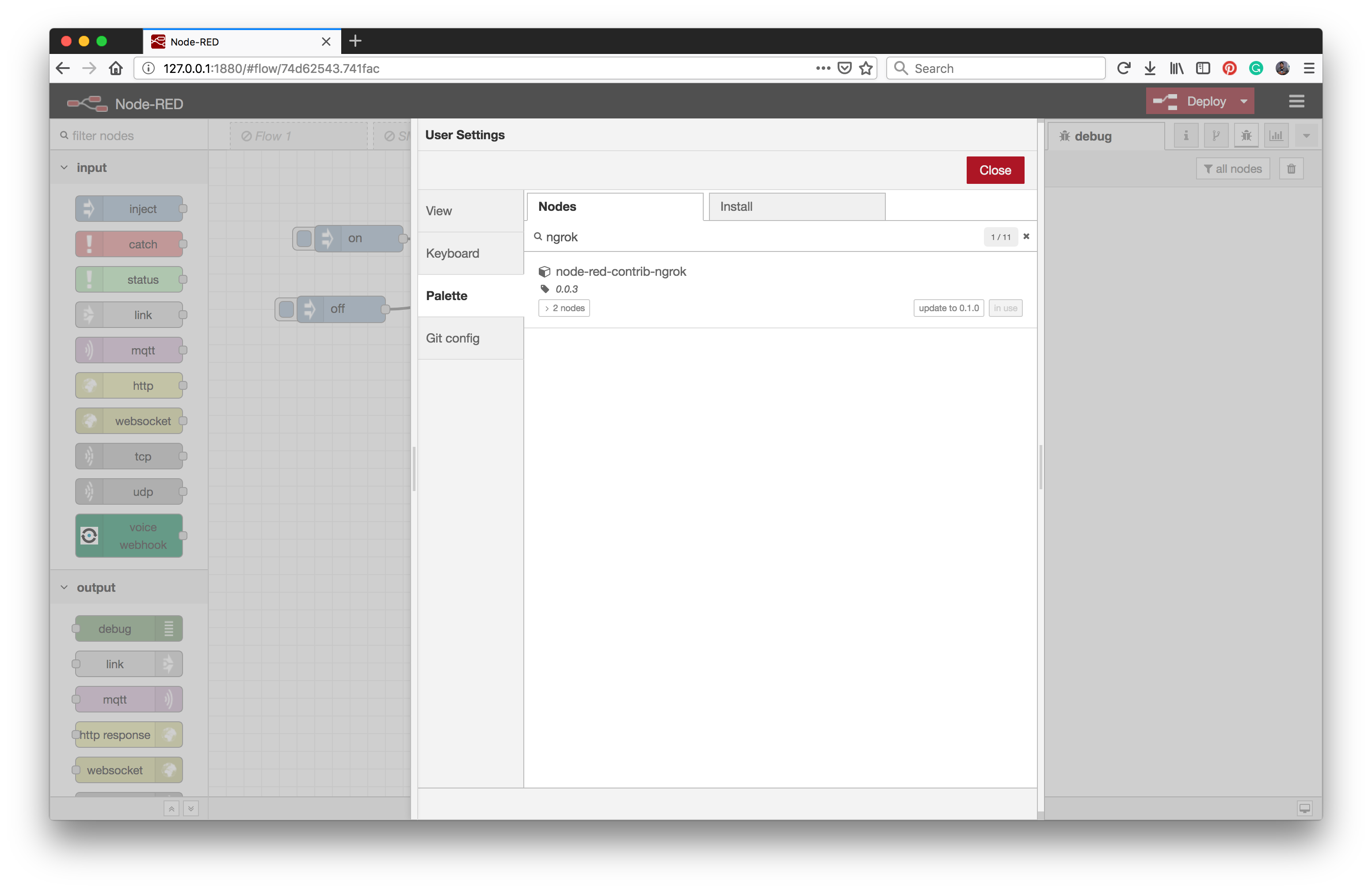The height and width of the screenshot is (891, 1372).
Task: Open Firefox downloads
Action: point(1150,69)
